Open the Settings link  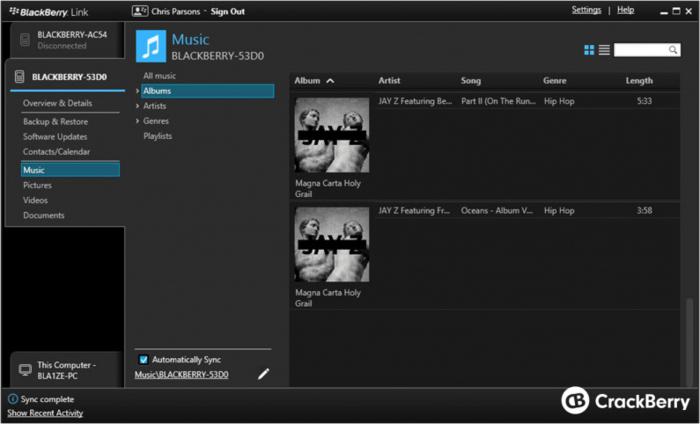tap(586, 10)
